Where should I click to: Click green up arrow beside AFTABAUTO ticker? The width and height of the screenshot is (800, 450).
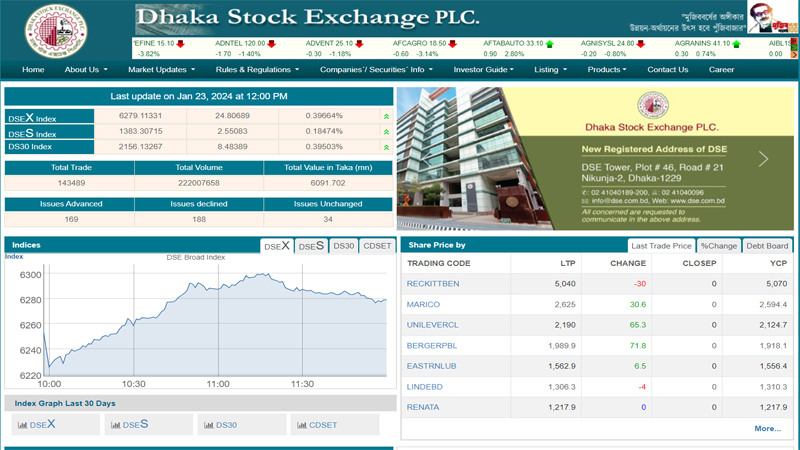(x=550, y=44)
